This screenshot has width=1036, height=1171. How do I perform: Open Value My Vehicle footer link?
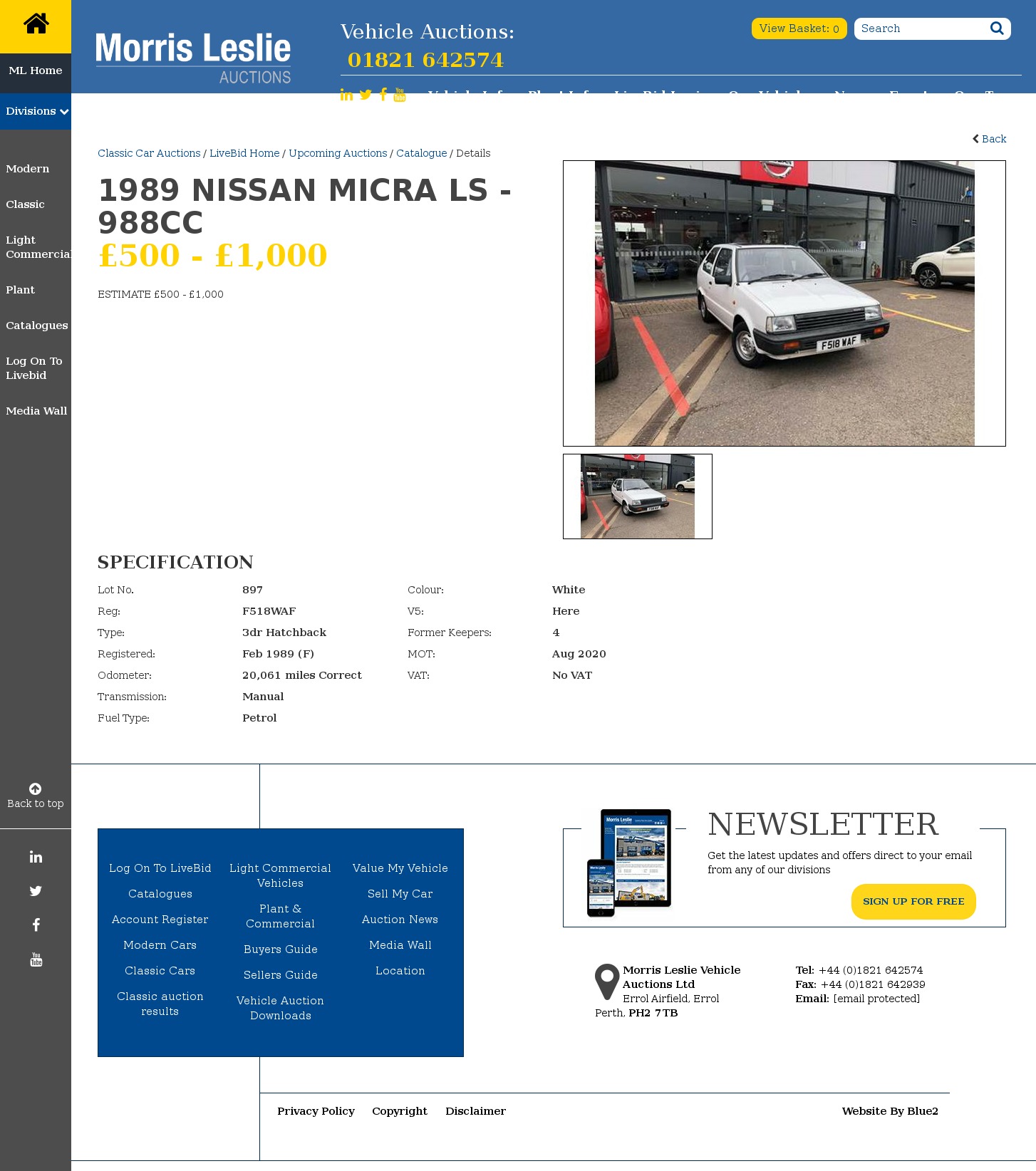400,868
